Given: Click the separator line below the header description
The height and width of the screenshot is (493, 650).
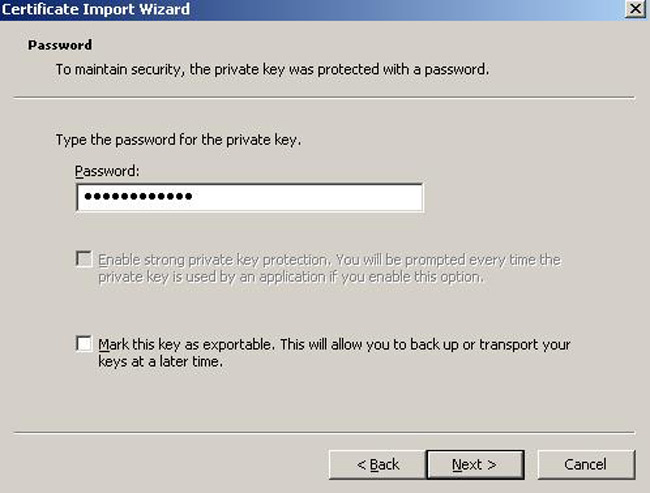Looking at the screenshot, I should point(325,98).
